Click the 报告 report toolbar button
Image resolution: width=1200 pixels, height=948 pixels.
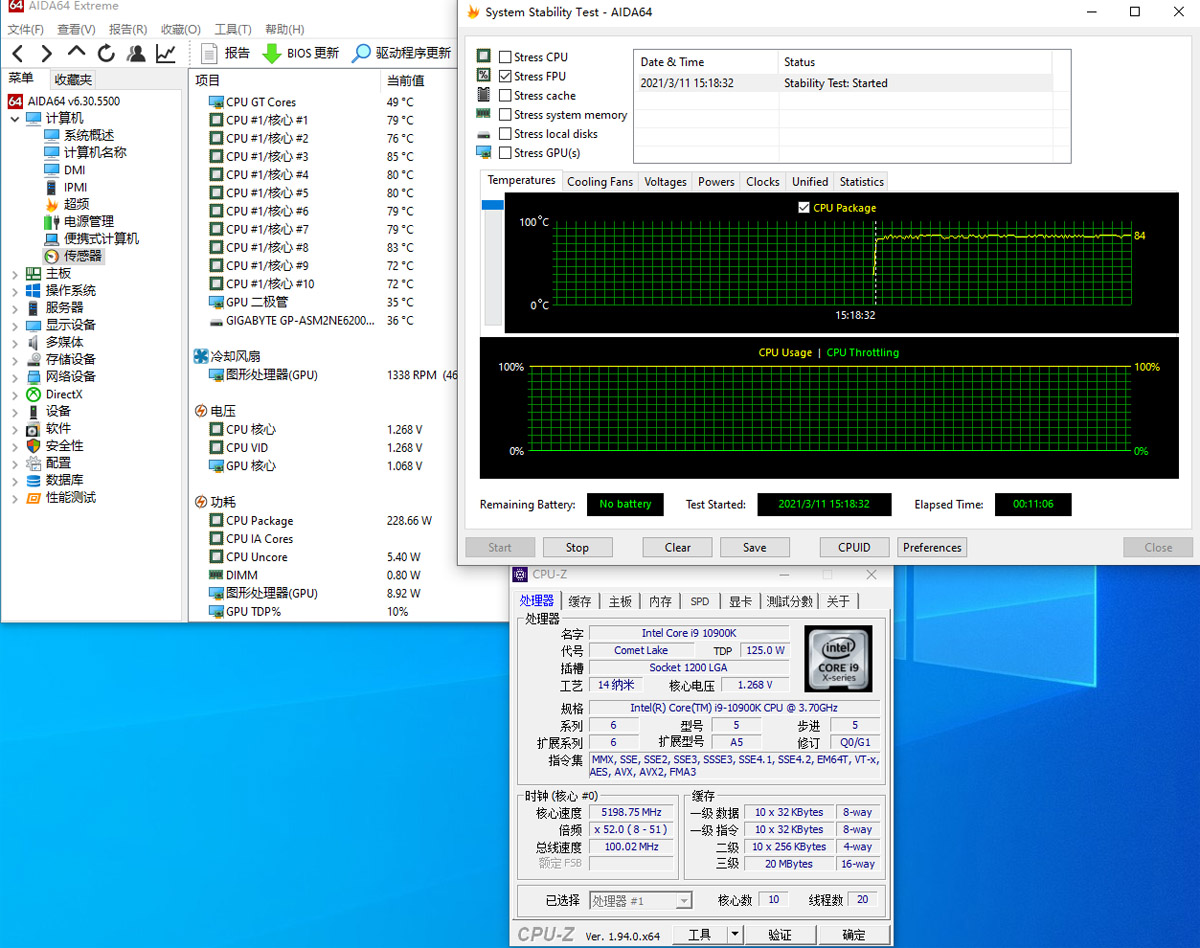pyautogui.click(x=225, y=53)
